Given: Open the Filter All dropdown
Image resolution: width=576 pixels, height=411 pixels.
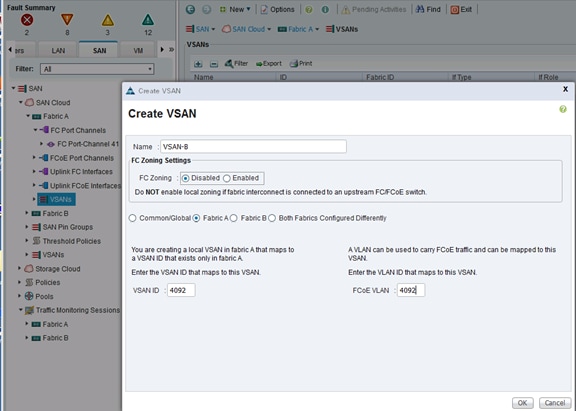Looking at the screenshot, I should [97, 69].
